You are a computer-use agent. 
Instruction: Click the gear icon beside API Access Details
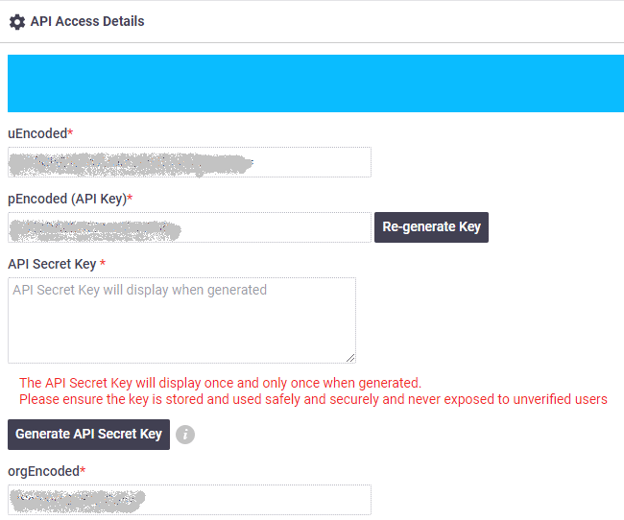(x=17, y=22)
